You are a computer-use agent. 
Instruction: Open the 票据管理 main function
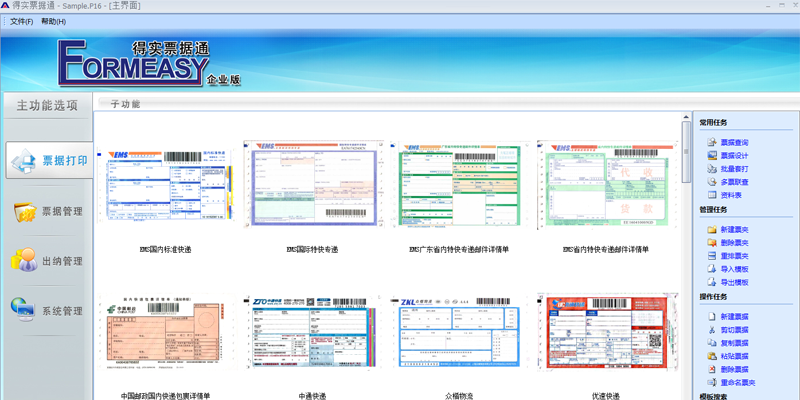click(x=49, y=211)
